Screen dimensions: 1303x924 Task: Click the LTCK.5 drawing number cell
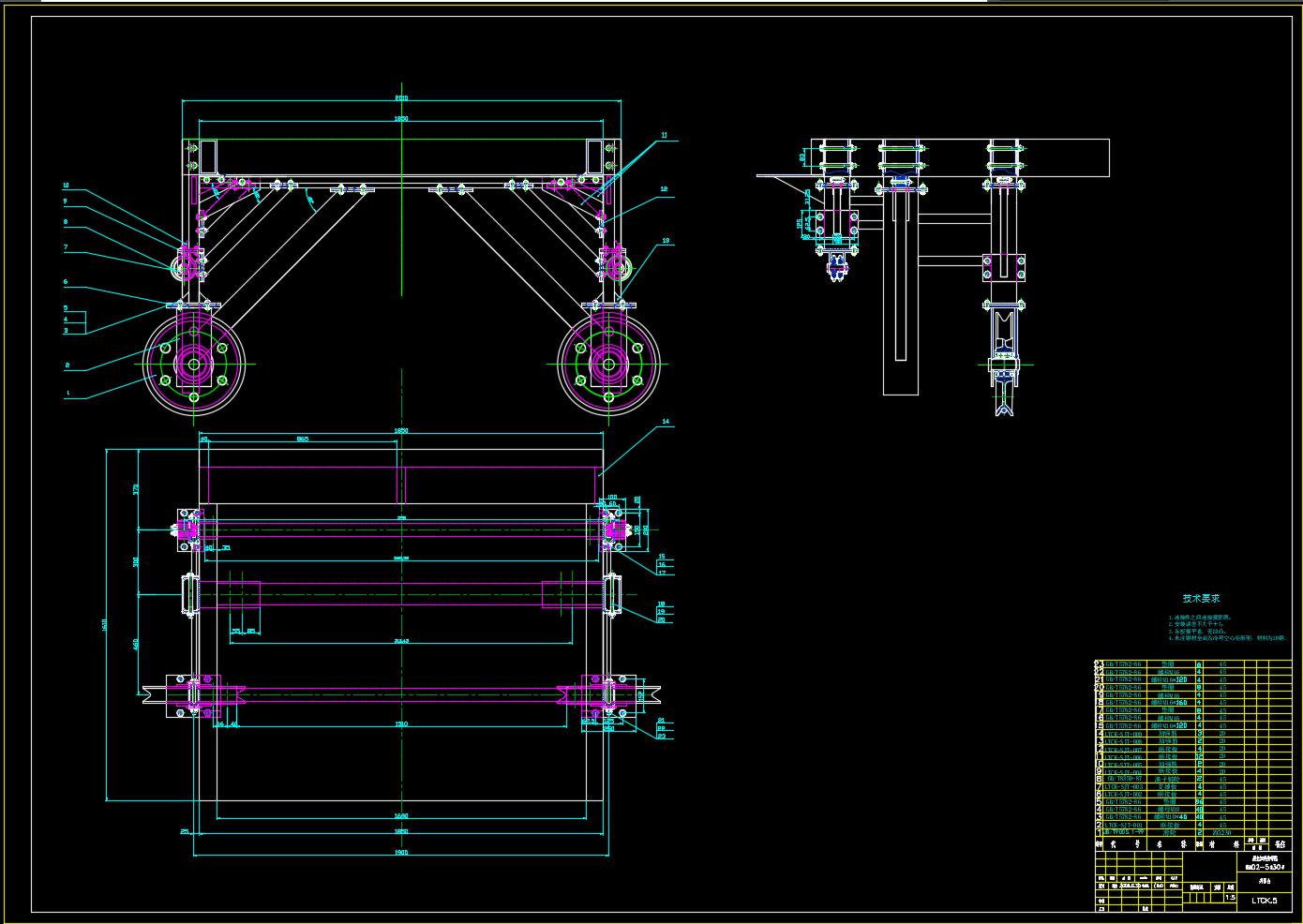pyautogui.click(x=1265, y=901)
